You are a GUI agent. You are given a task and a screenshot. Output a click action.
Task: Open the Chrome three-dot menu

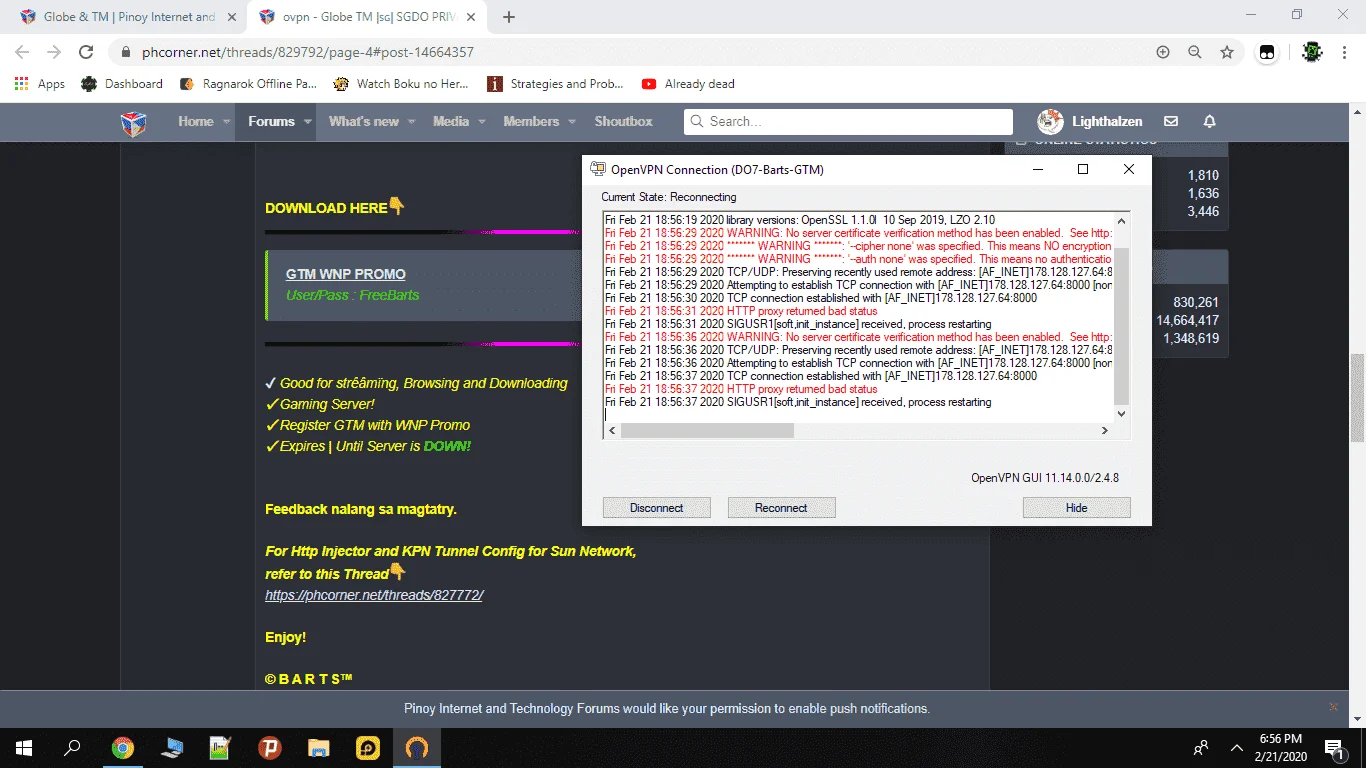(1345, 52)
